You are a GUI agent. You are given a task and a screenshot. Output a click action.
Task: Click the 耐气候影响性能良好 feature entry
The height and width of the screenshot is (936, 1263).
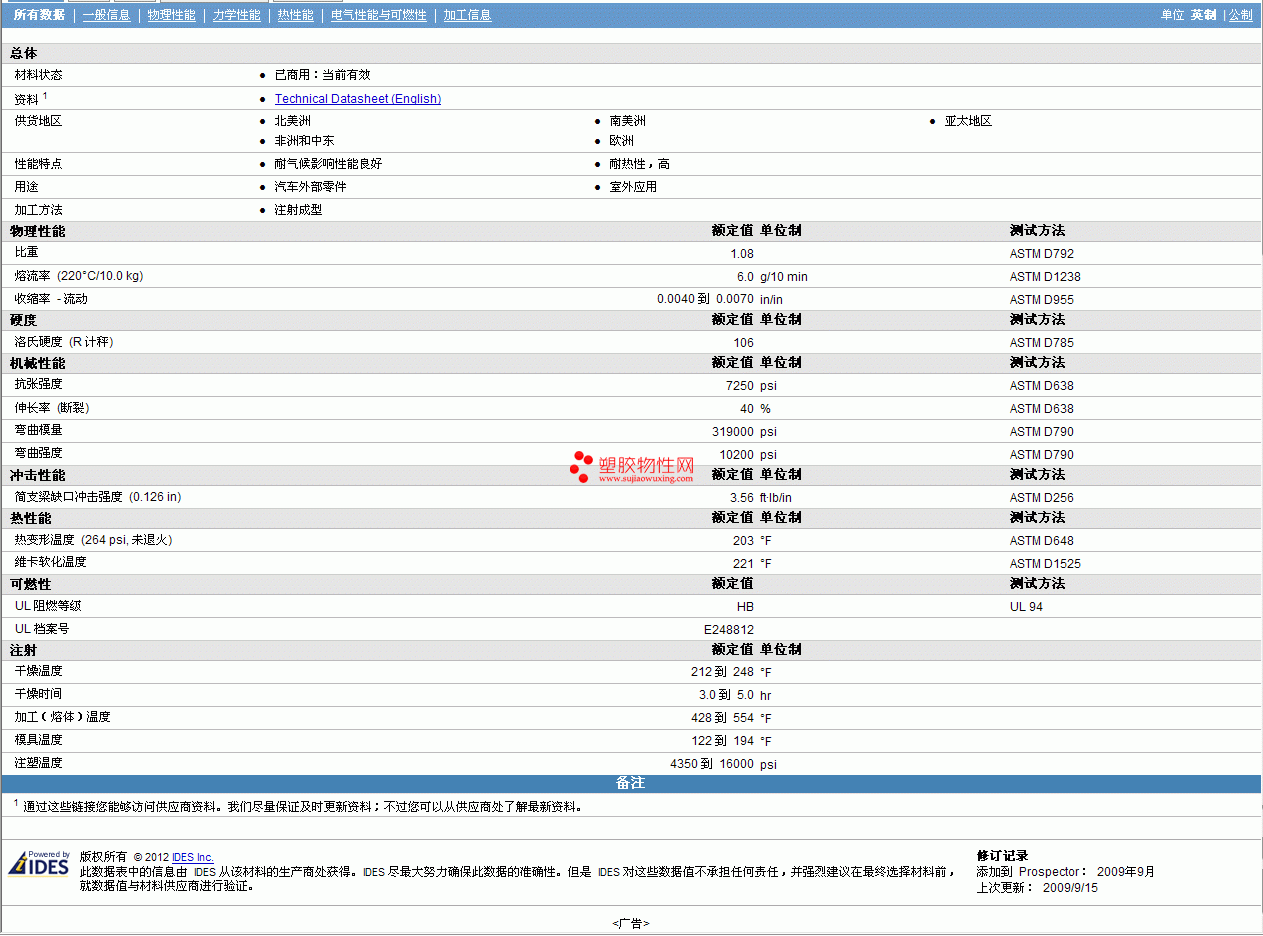click(x=329, y=164)
